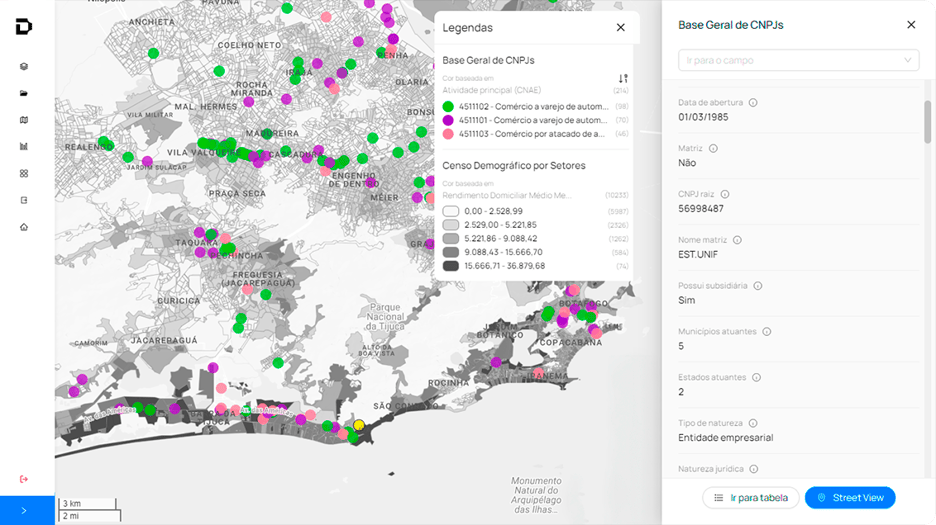Click the COPACABANA label on the map
The width and height of the screenshot is (936, 525).
(571, 342)
